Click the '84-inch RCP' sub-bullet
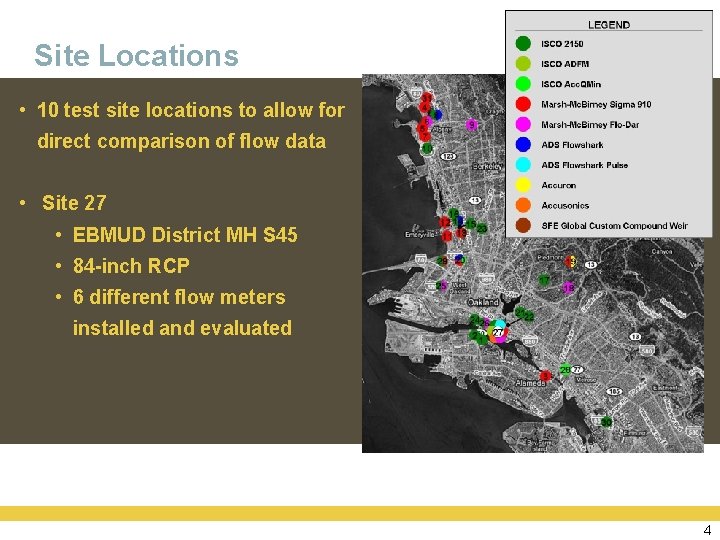The height and width of the screenshot is (540, 720). 131,265
